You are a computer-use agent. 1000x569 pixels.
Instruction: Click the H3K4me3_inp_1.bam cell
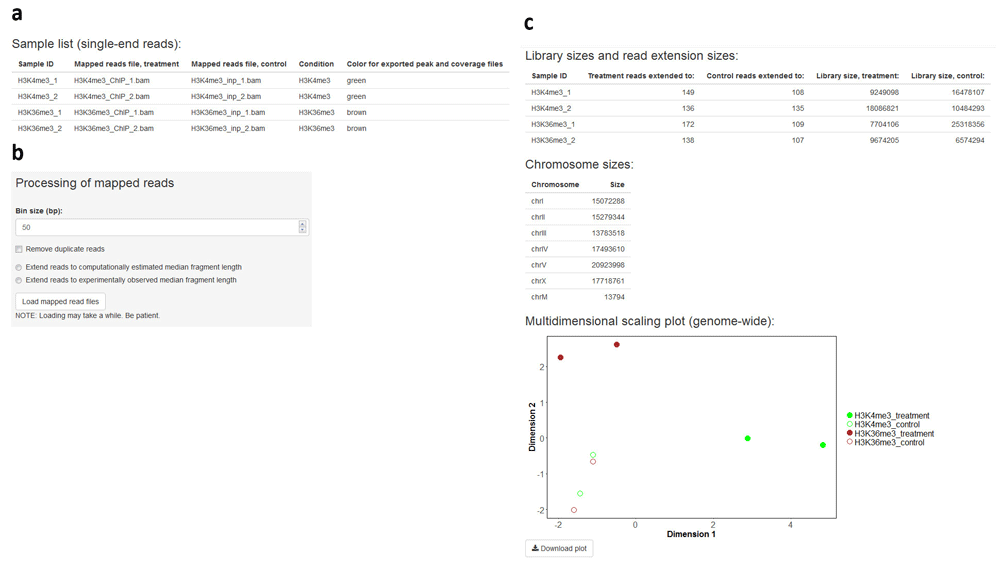(226, 81)
